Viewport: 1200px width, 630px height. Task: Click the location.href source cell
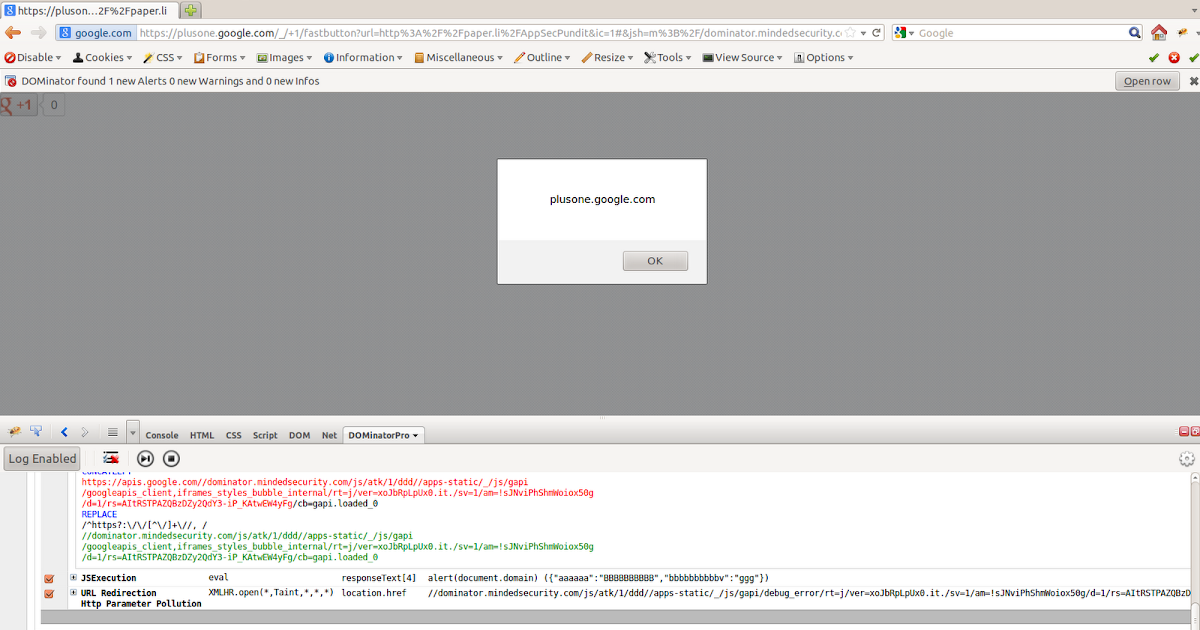click(374, 593)
